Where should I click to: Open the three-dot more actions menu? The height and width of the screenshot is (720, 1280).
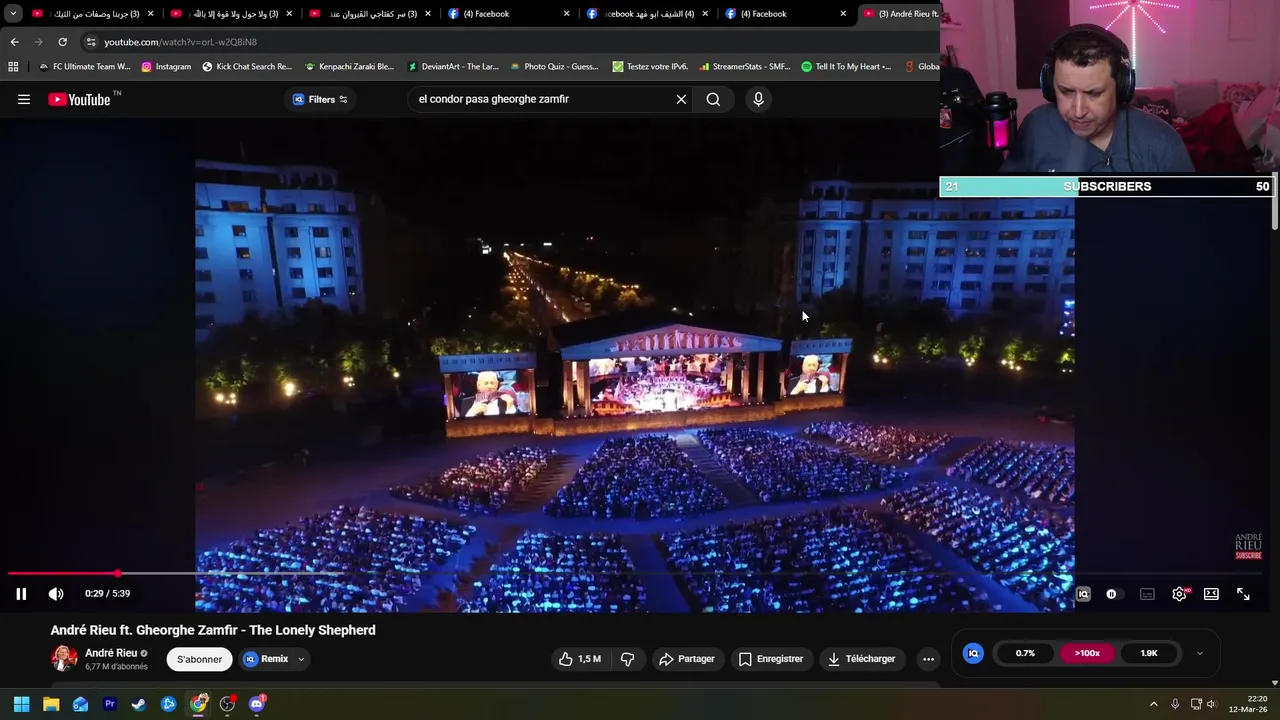[x=928, y=659]
